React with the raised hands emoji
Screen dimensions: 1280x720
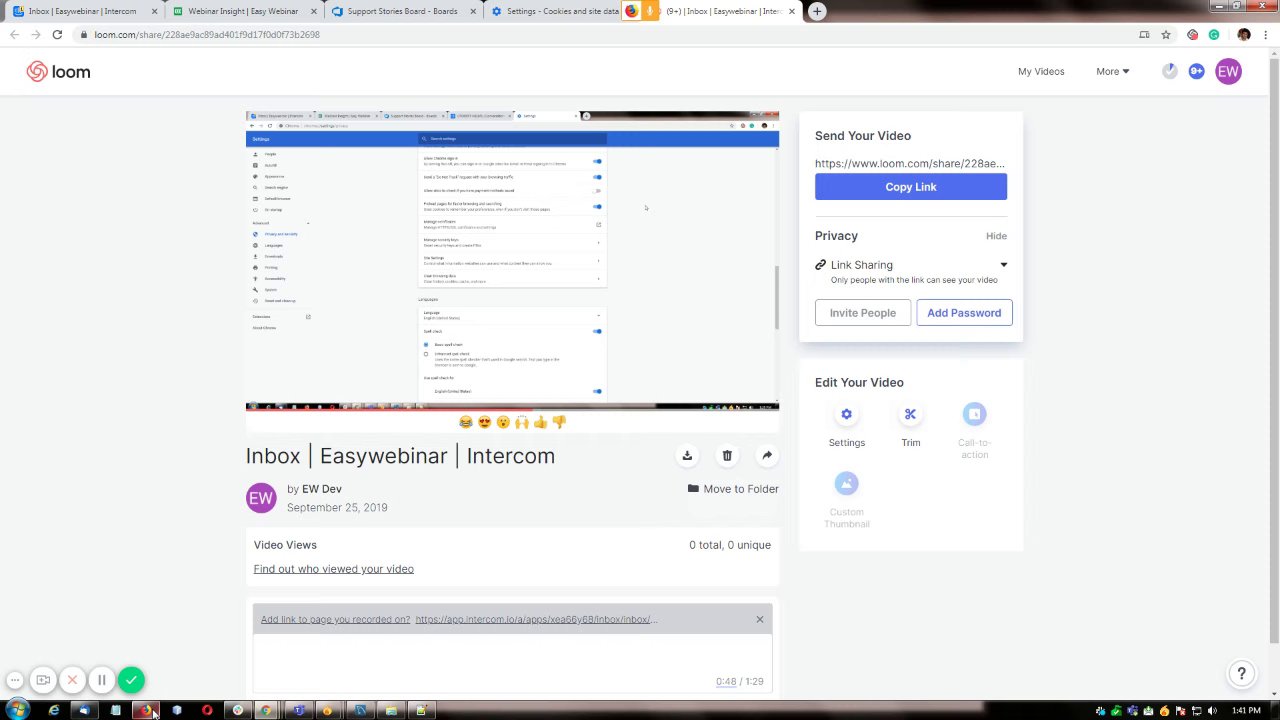[522, 422]
